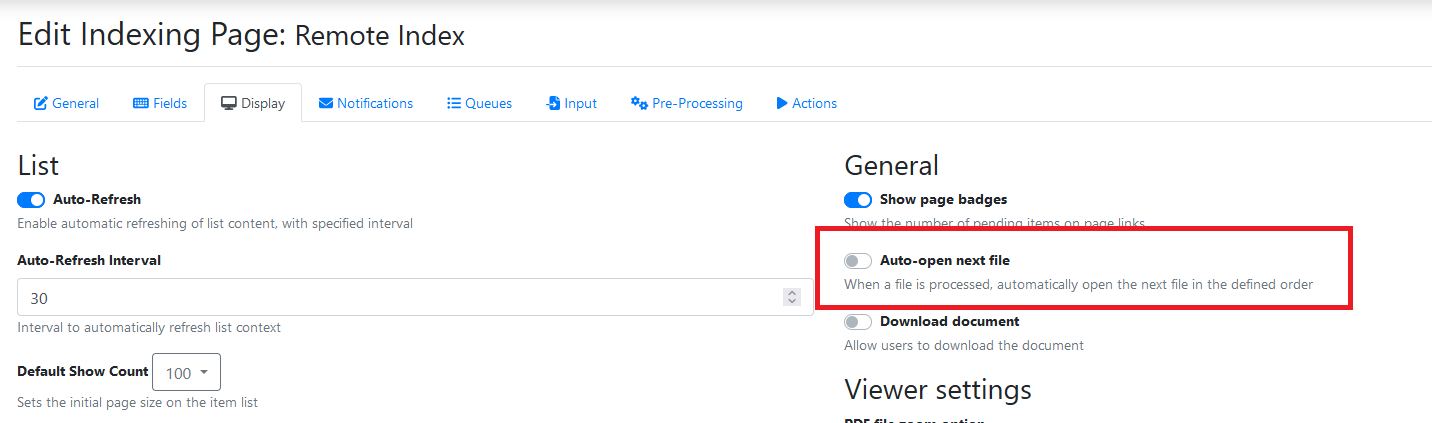Enable the Auto-open next file switch

pos(858,261)
